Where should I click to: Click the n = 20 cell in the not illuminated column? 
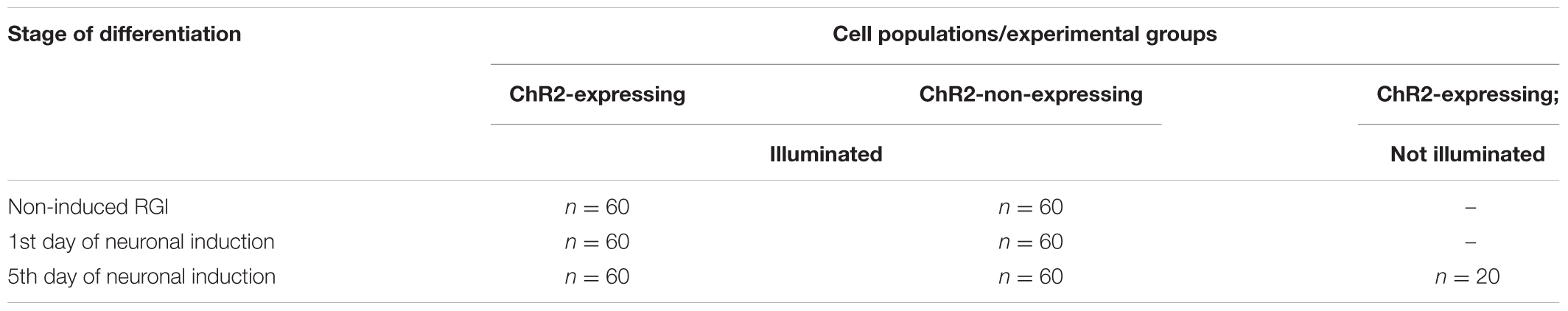click(1467, 276)
